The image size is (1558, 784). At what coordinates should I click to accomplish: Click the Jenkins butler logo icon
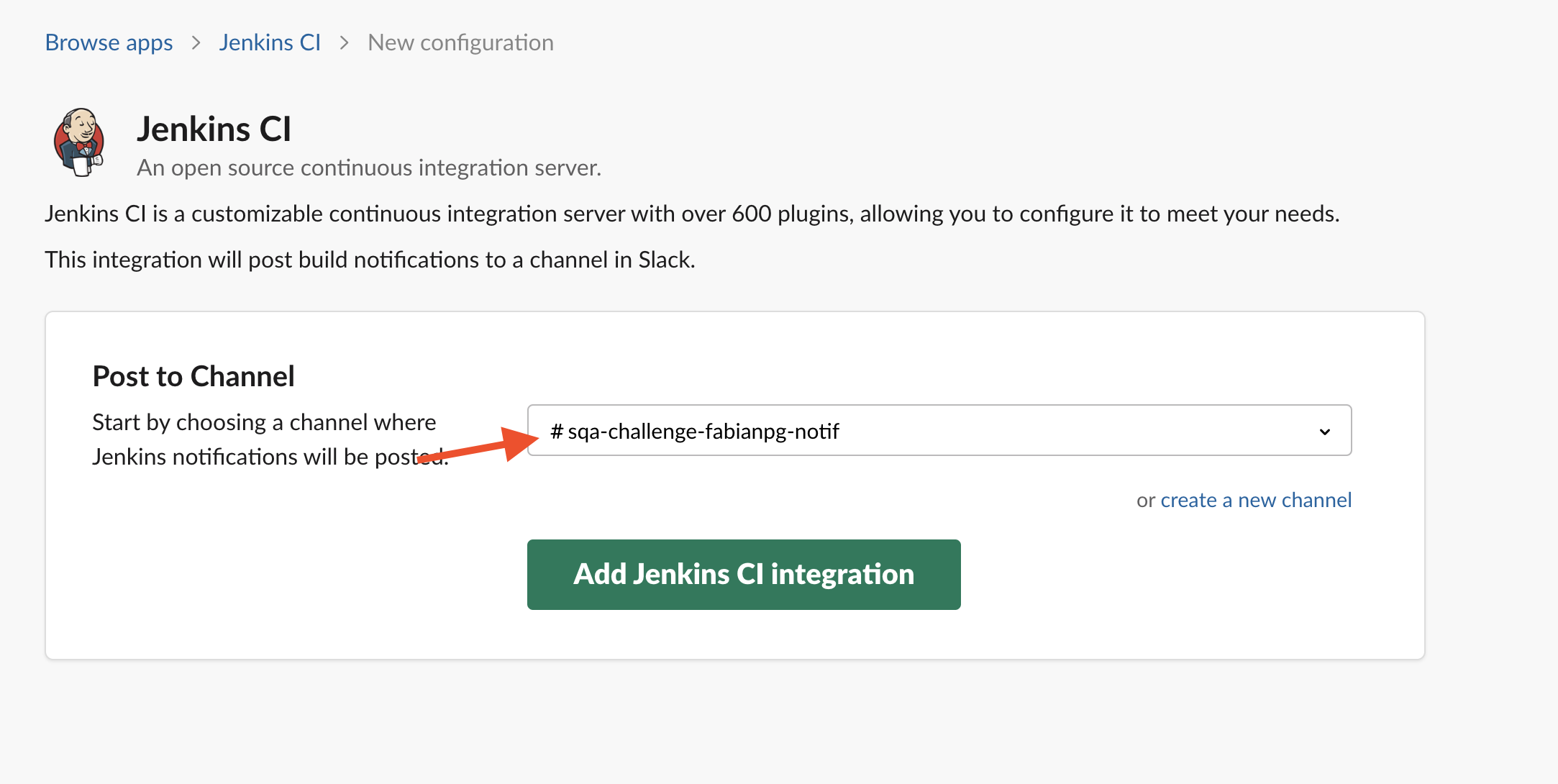[x=80, y=142]
